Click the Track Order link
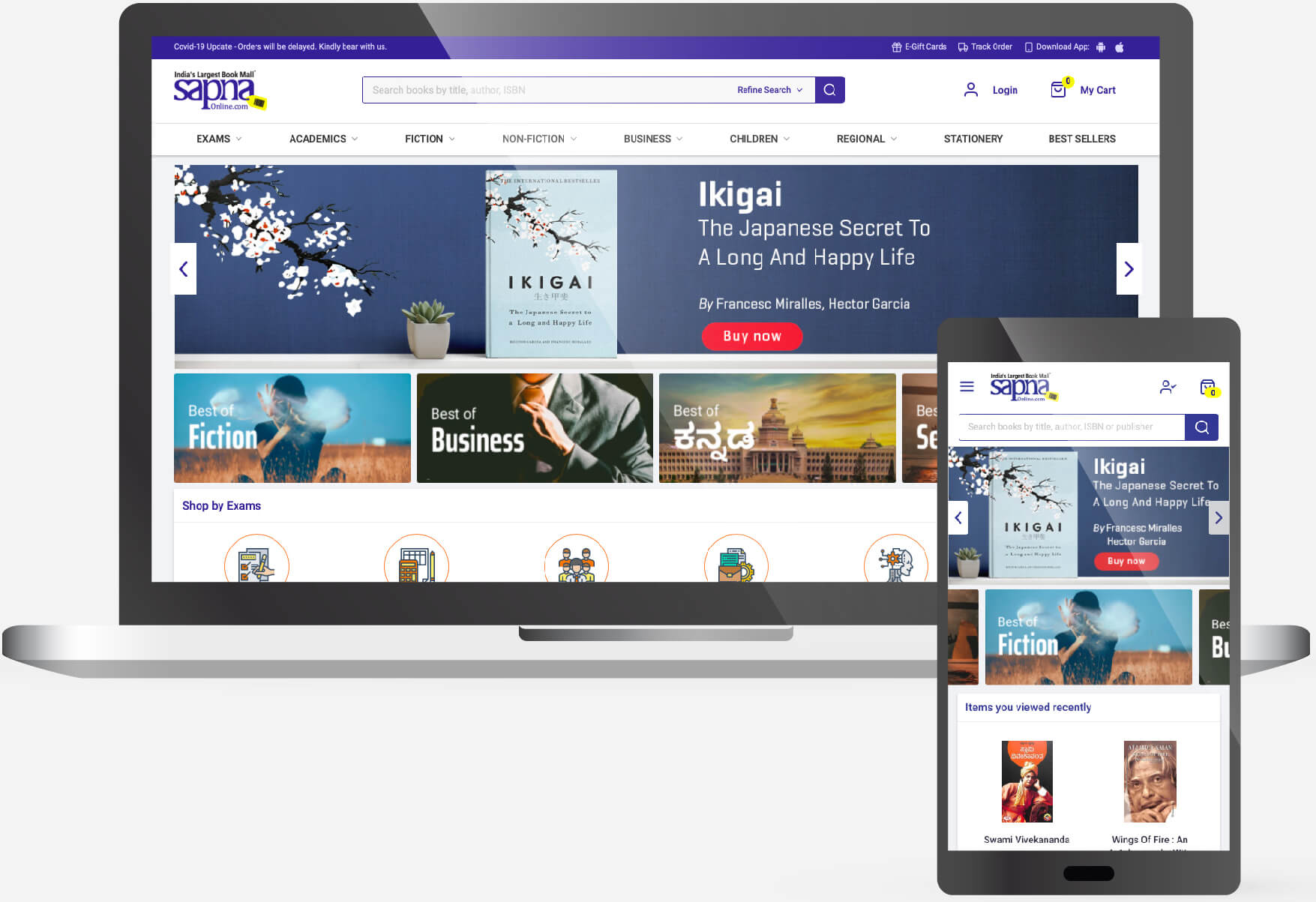Screen dimensions: 1316x902 pyautogui.click(x=991, y=46)
